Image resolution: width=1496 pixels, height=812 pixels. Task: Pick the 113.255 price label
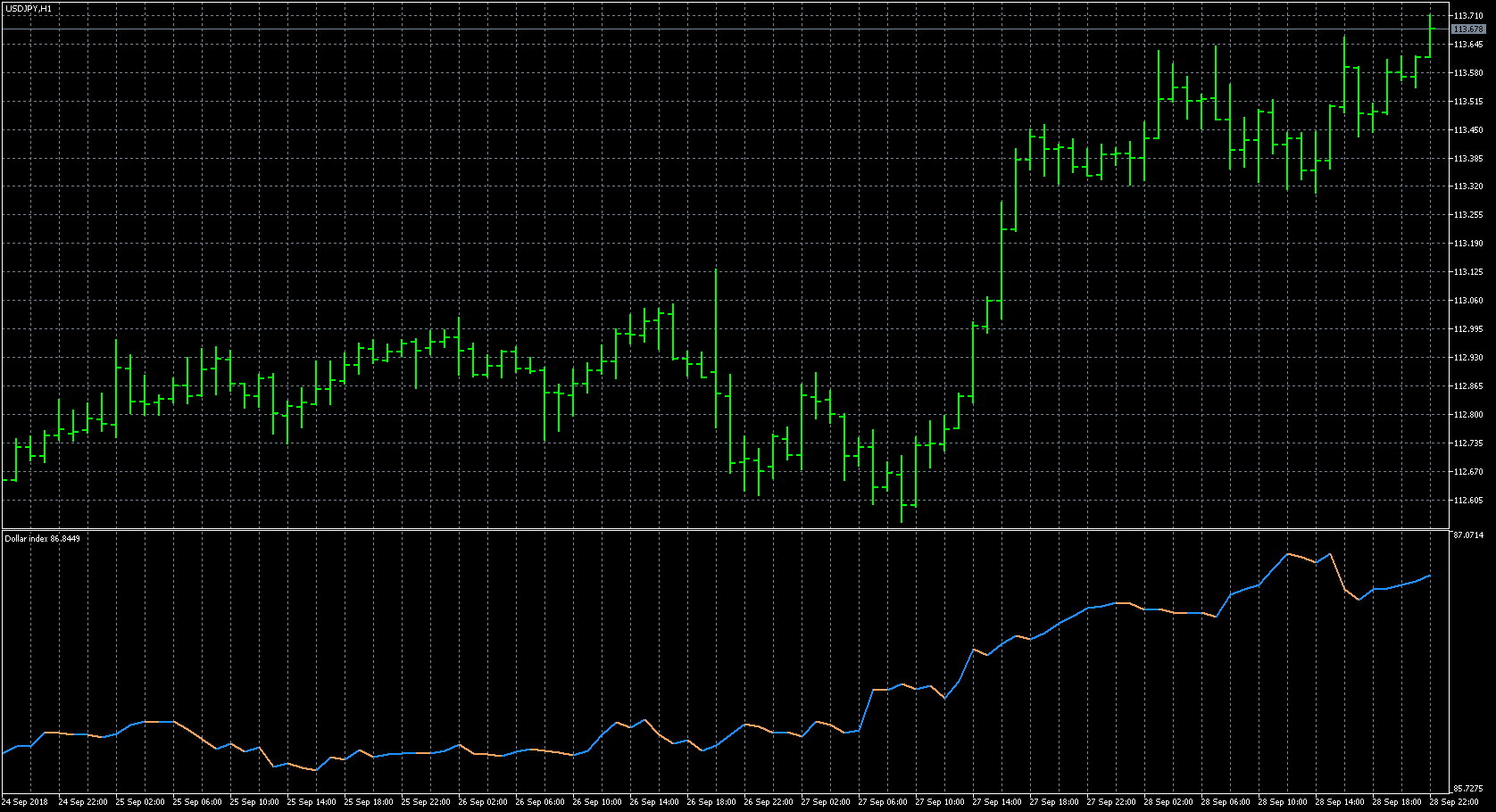click(x=1468, y=215)
